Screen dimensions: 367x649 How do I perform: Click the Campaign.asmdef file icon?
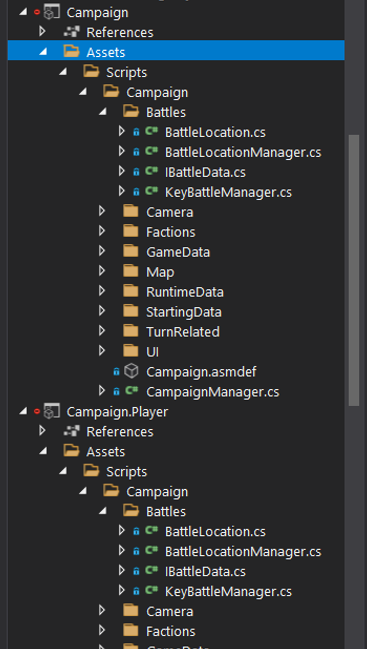point(131,371)
